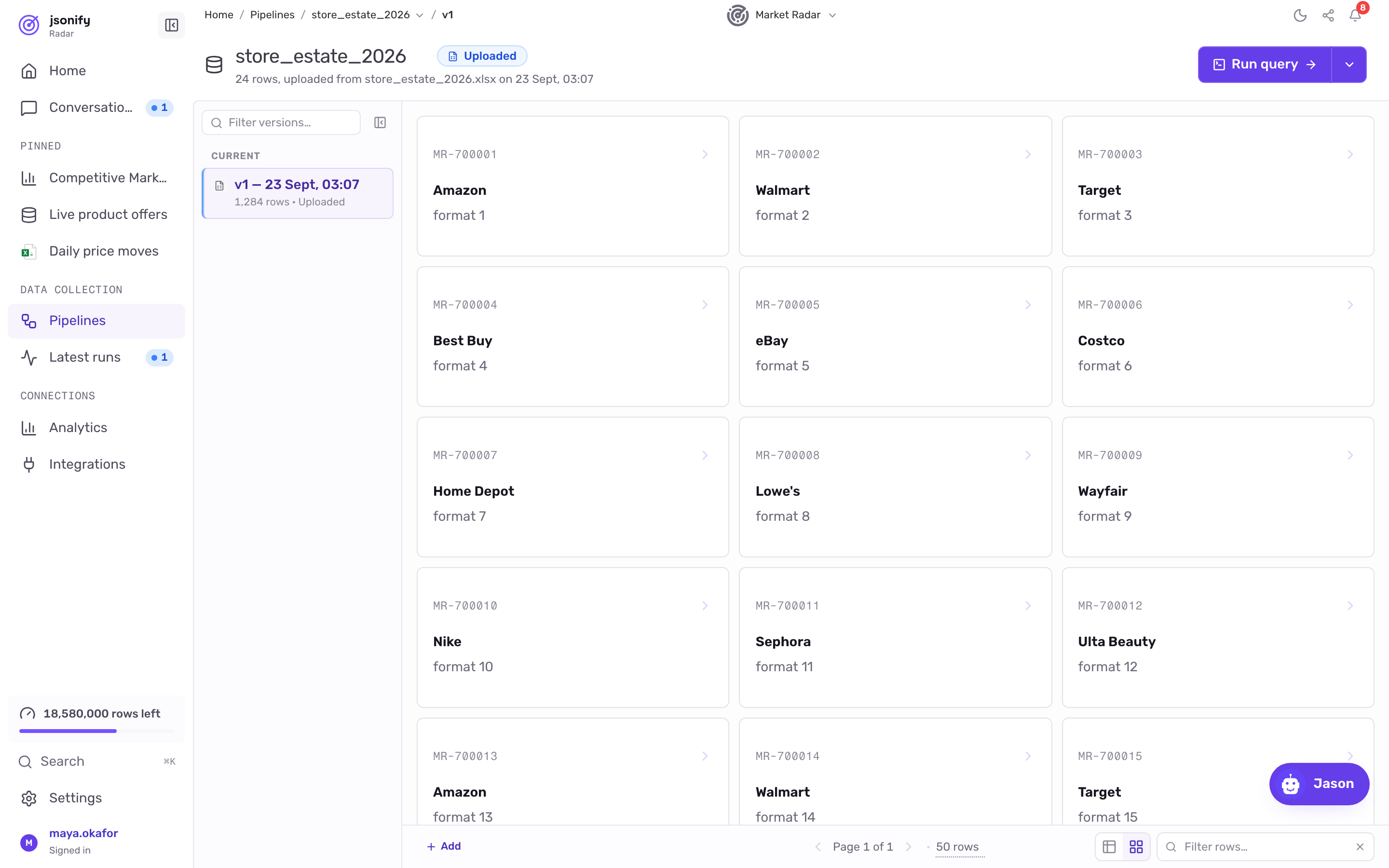This screenshot has width=1389, height=868.
Task: Open pinned Competitive Market item
Action: coord(96,178)
